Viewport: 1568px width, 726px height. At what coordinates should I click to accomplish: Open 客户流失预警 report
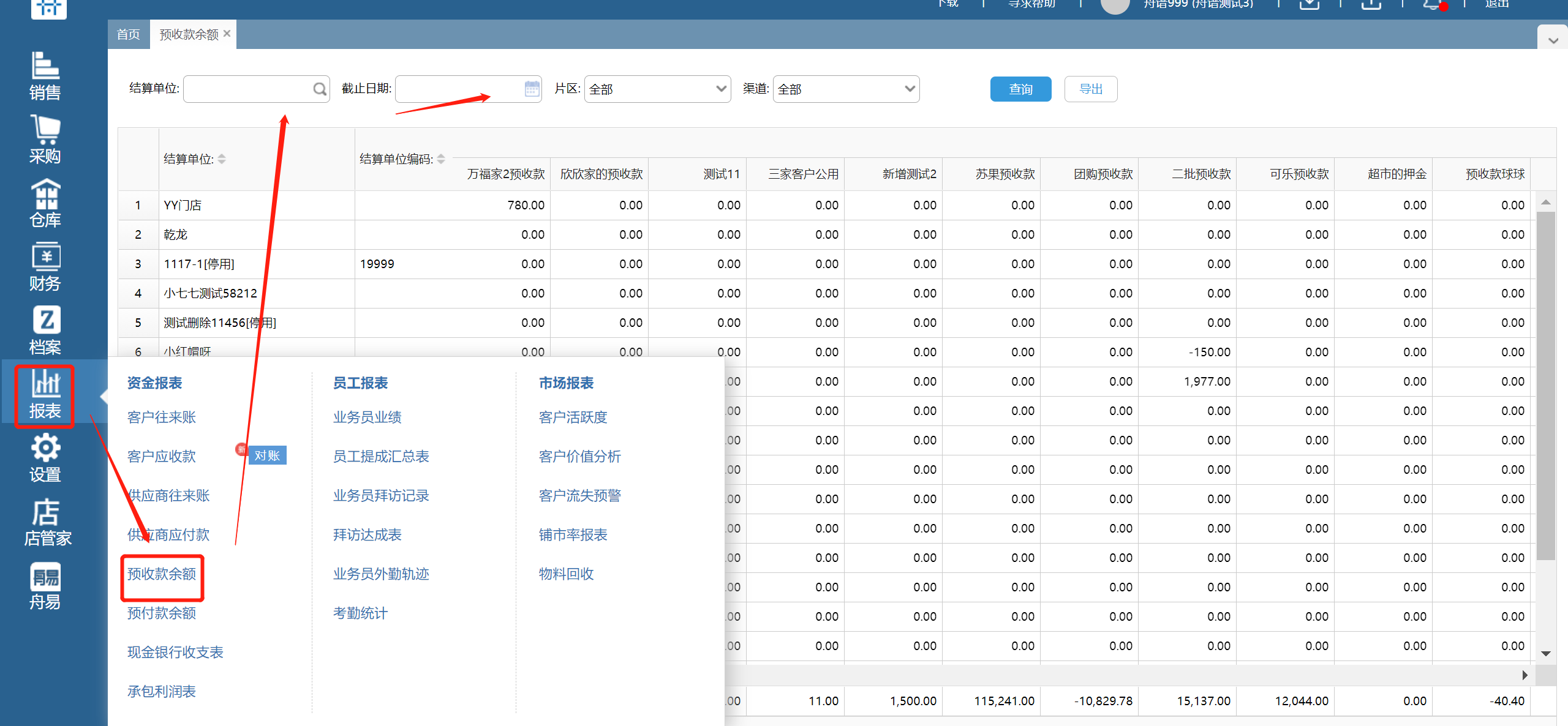pyautogui.click(x=580, y=495)
